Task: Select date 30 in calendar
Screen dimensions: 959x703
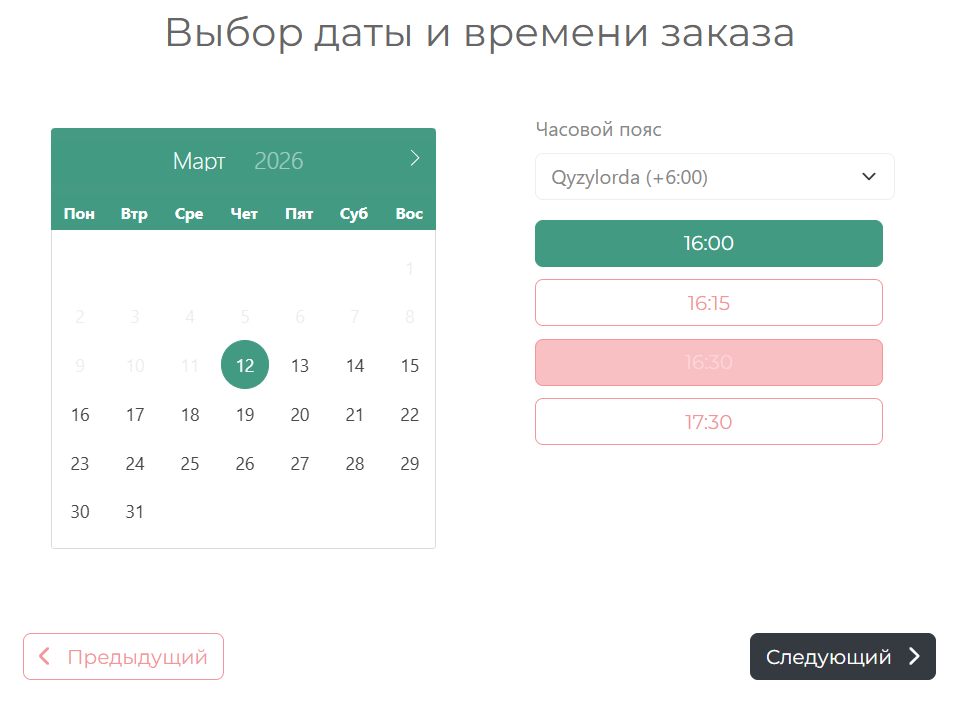Action: click(x=80, y=512)
